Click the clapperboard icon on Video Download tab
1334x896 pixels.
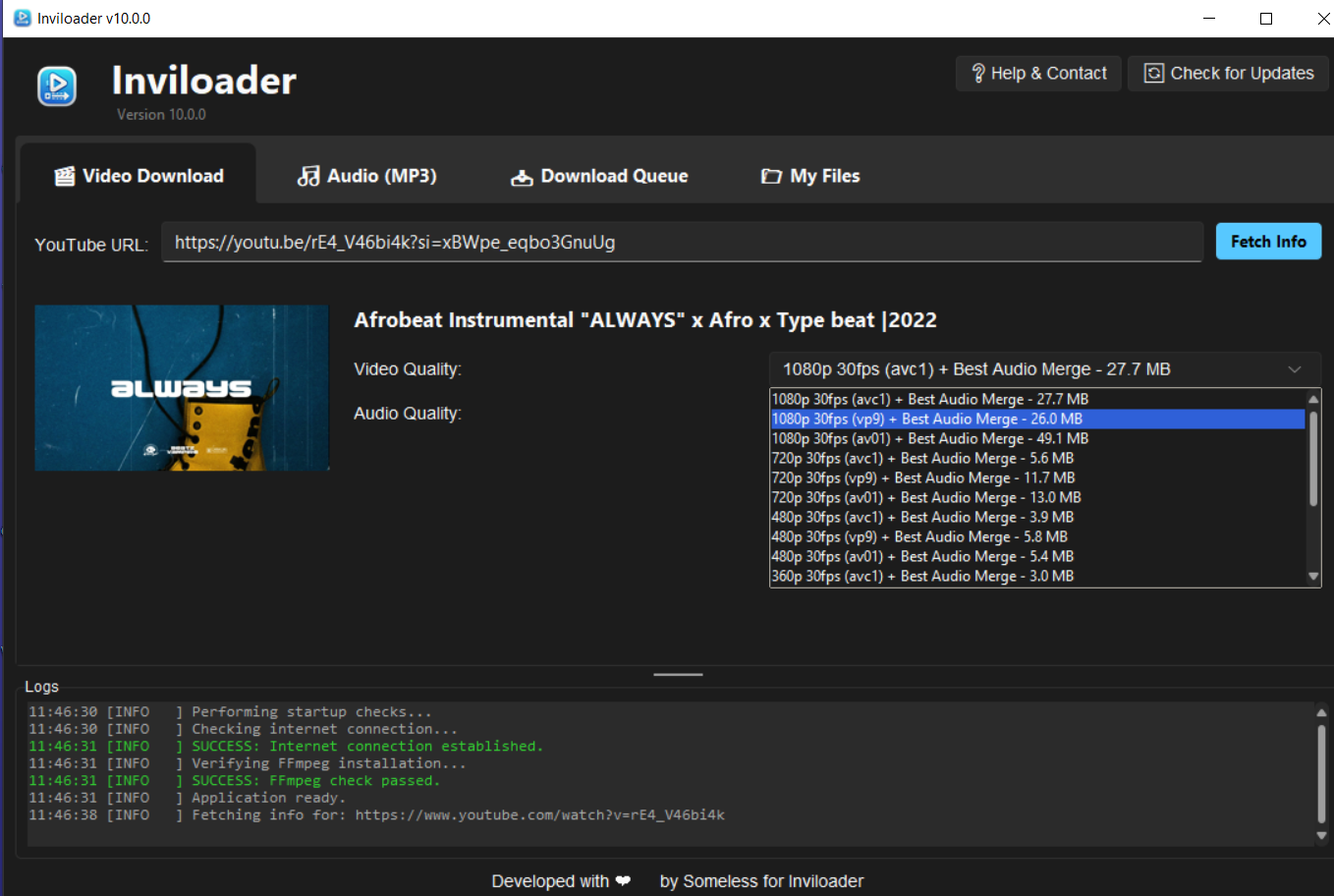[65, 176]
